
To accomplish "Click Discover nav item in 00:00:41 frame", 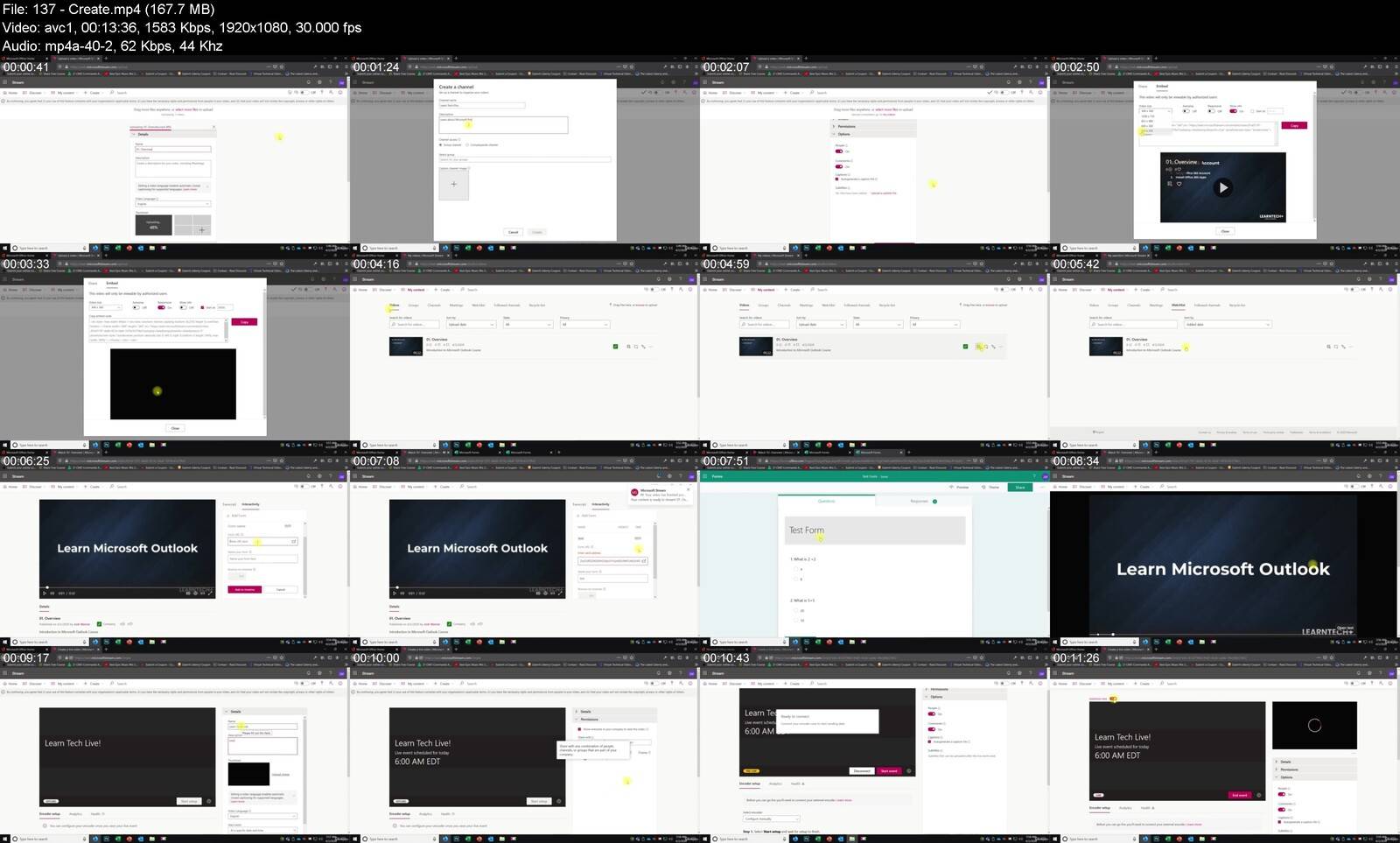I will pos(35,93).
